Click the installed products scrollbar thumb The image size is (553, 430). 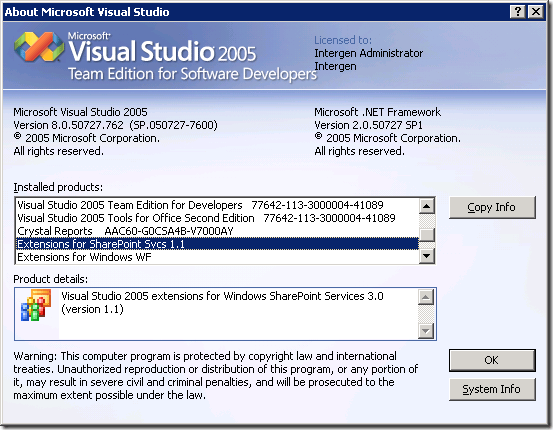[x=427, y=235]
